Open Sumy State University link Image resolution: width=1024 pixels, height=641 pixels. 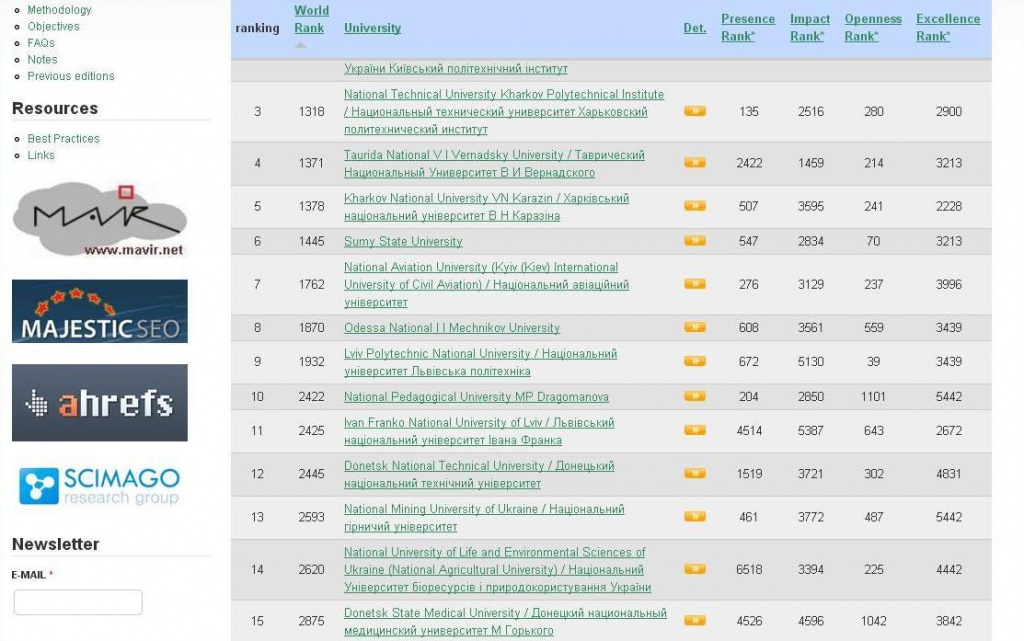403,241
